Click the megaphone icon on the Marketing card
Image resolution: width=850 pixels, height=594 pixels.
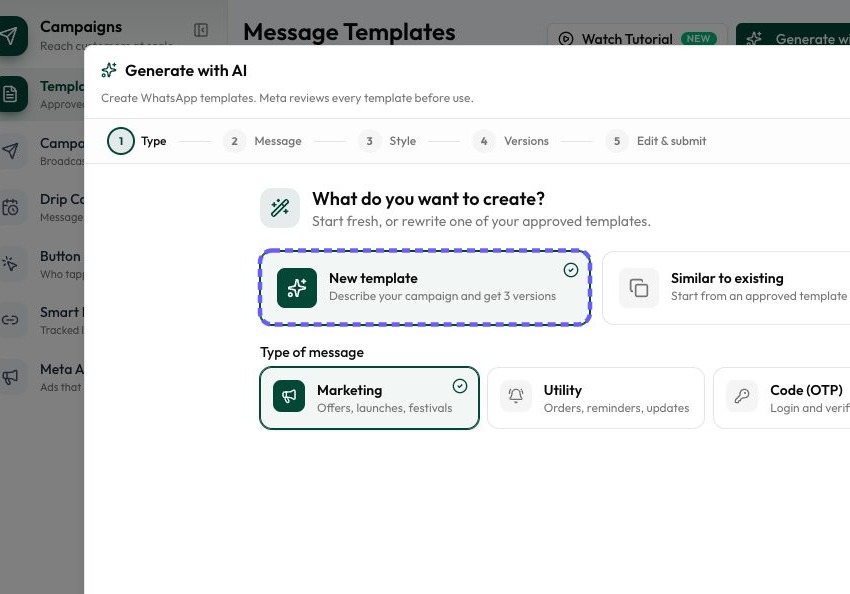[289, 396]
